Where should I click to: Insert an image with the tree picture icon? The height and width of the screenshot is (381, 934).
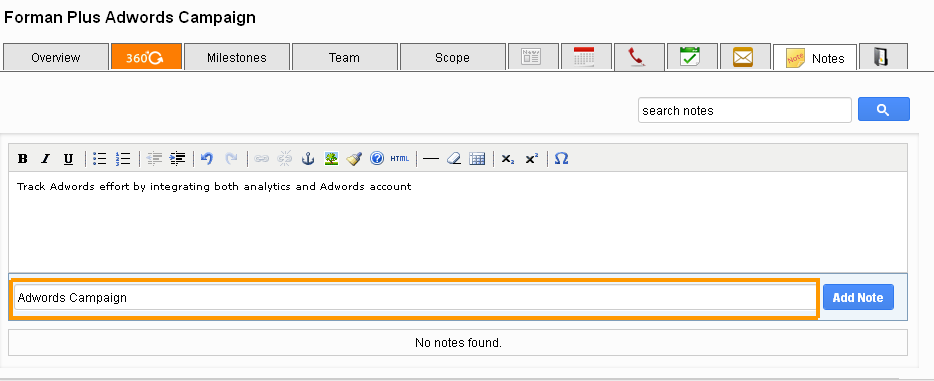tap(331, 158)
